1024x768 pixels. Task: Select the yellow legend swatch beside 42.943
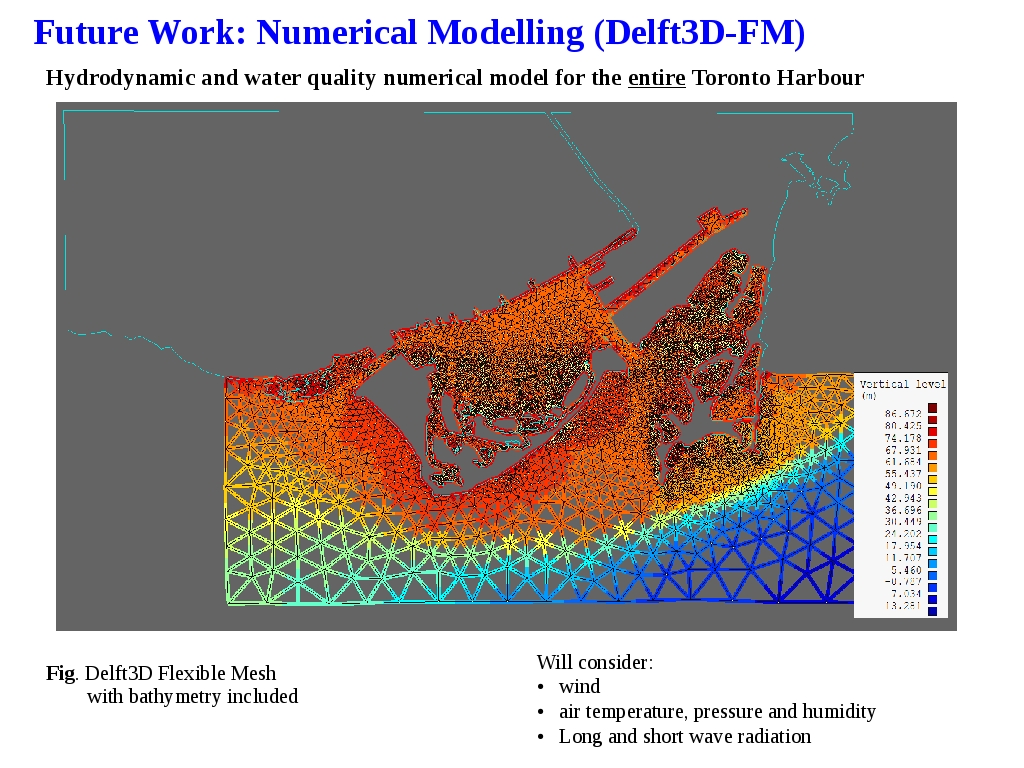(x=932, y=493)
